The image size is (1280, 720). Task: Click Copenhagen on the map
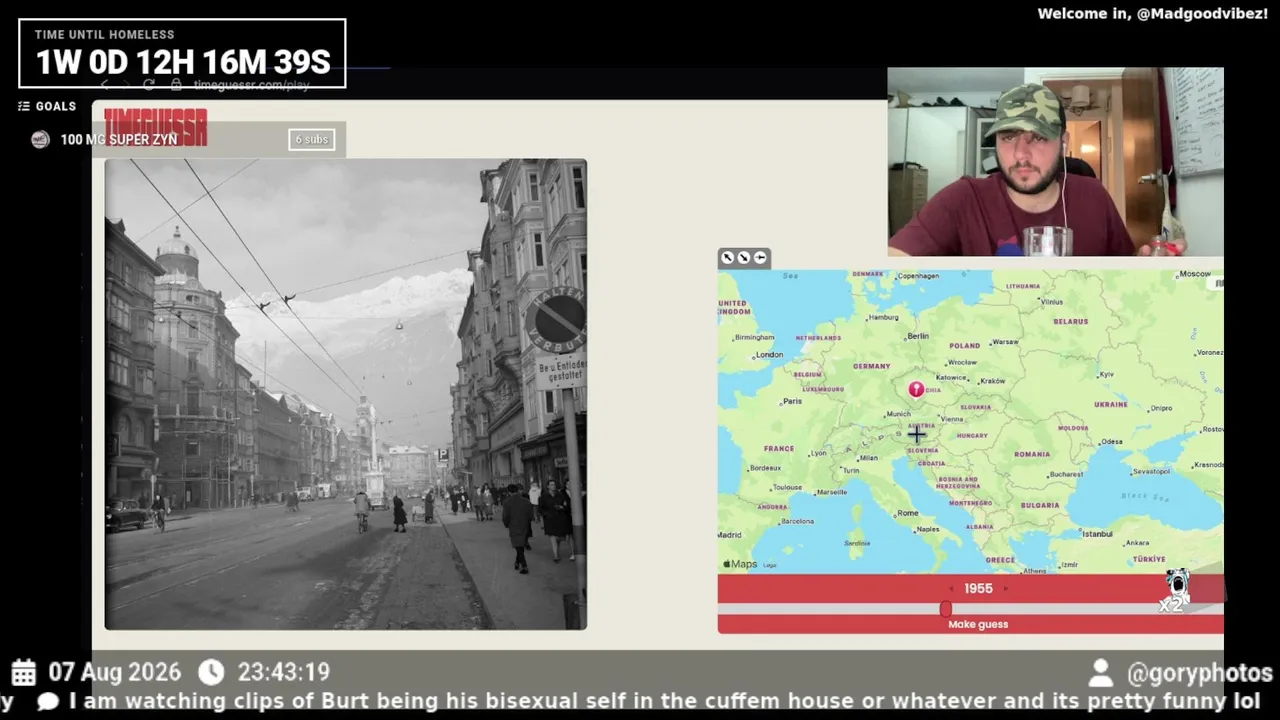pos(918,276)
